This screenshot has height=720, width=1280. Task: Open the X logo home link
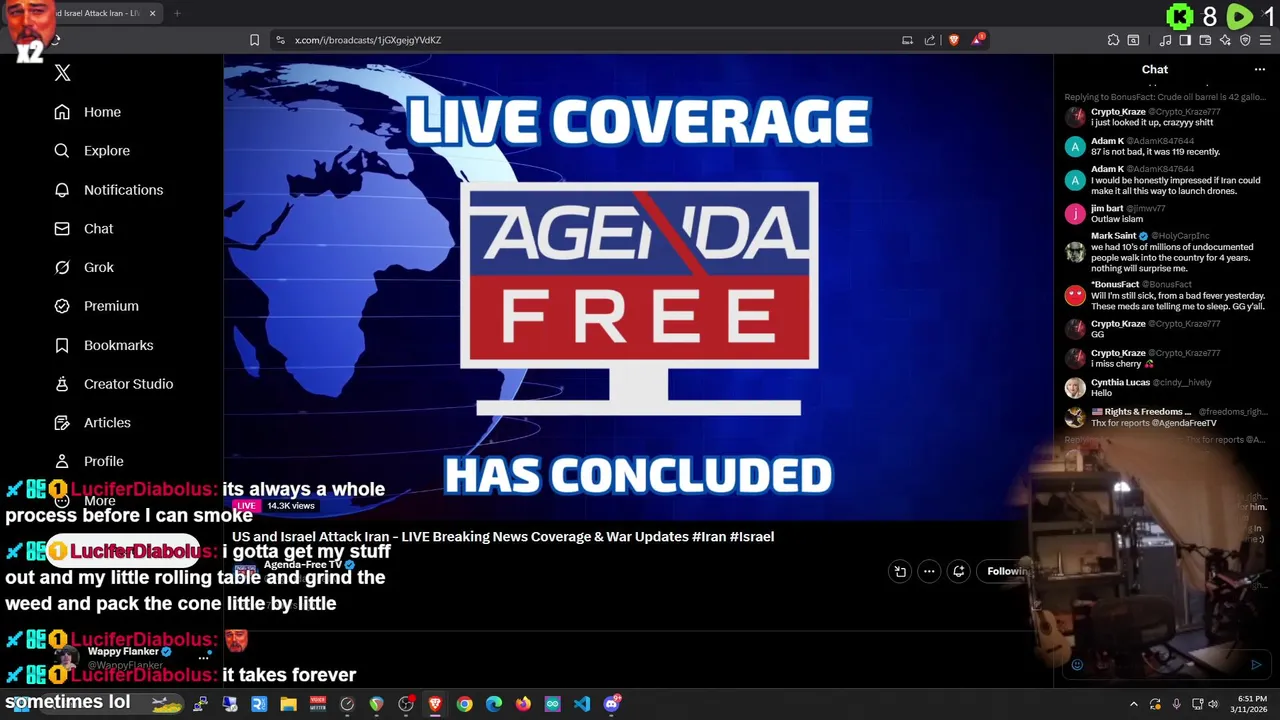62,73
